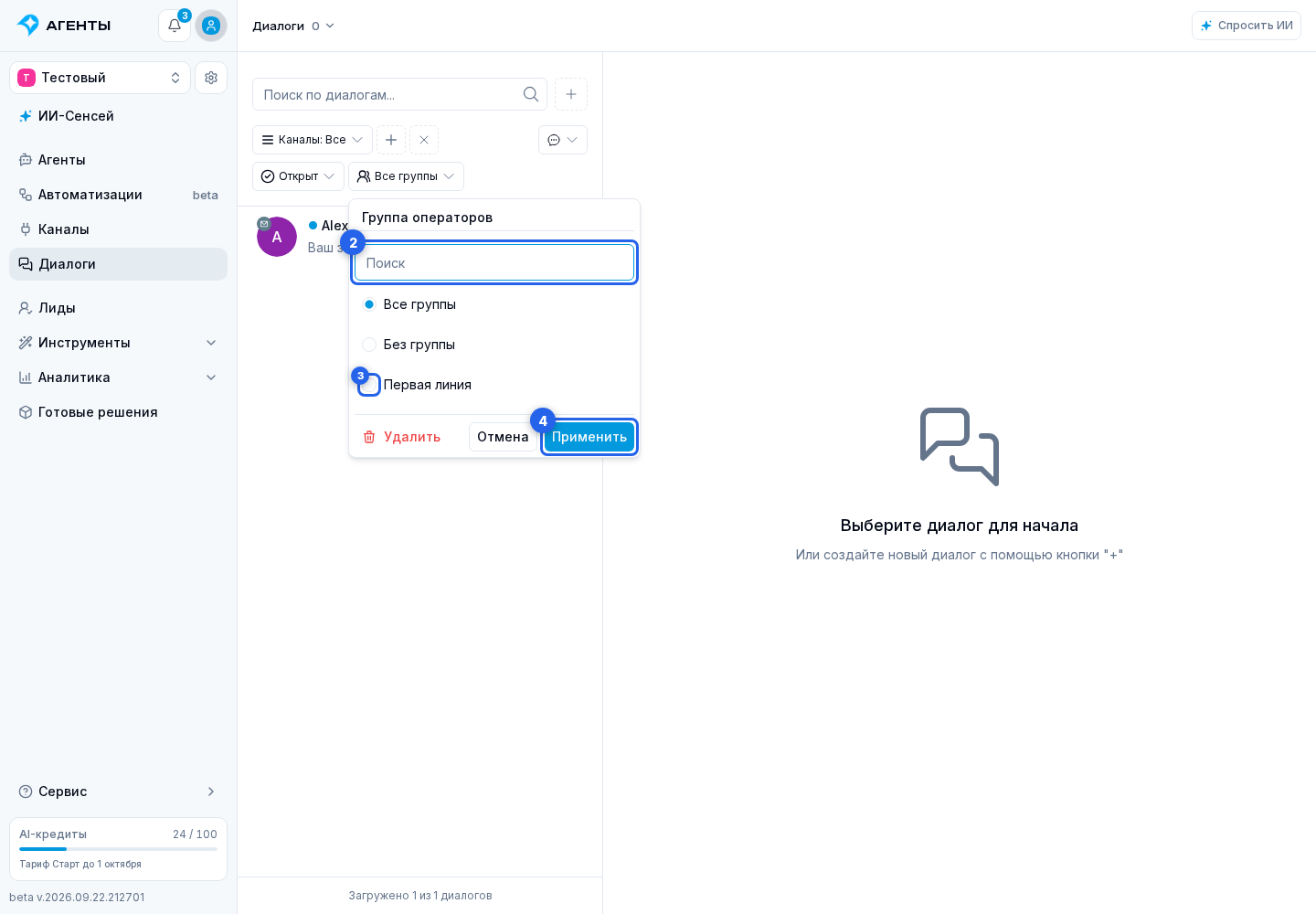Open Автоматизации beta section
The image size is (1316, 914).
(118, 195)
